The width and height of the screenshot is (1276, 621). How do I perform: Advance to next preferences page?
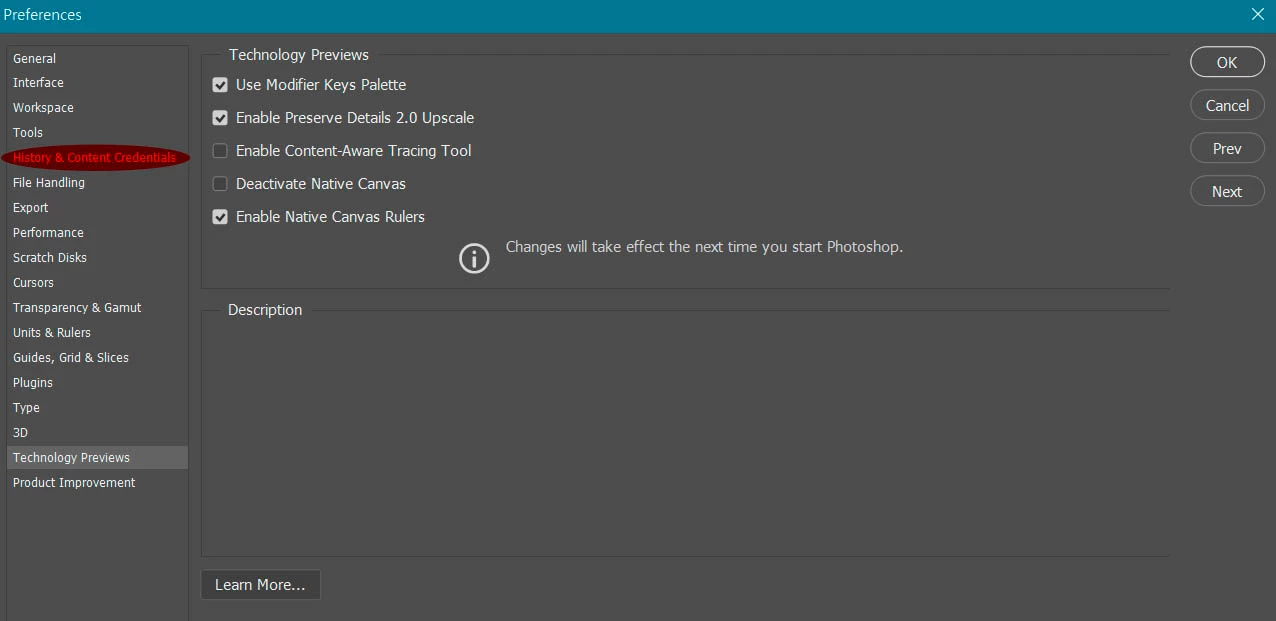point(1227,191)
